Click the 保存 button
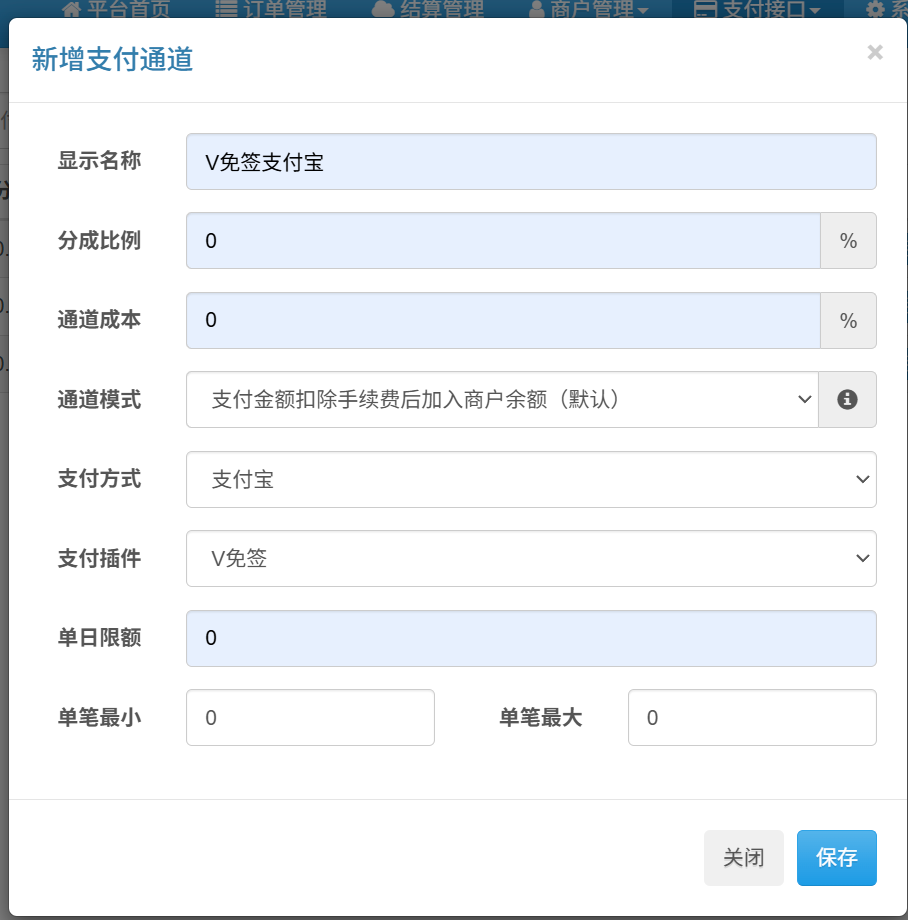The width and height of the screenshot is (908, 920). [x=836, y=858]
